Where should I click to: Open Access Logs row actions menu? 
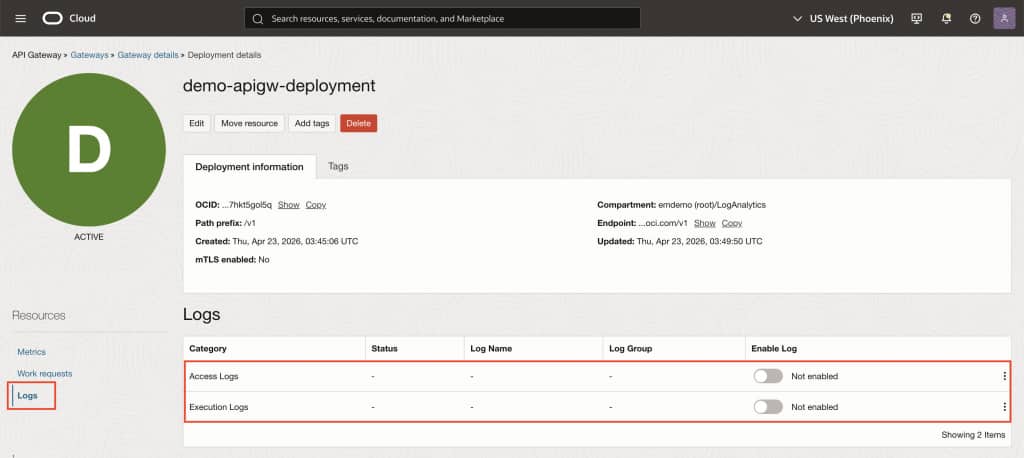click(1004, 376)
